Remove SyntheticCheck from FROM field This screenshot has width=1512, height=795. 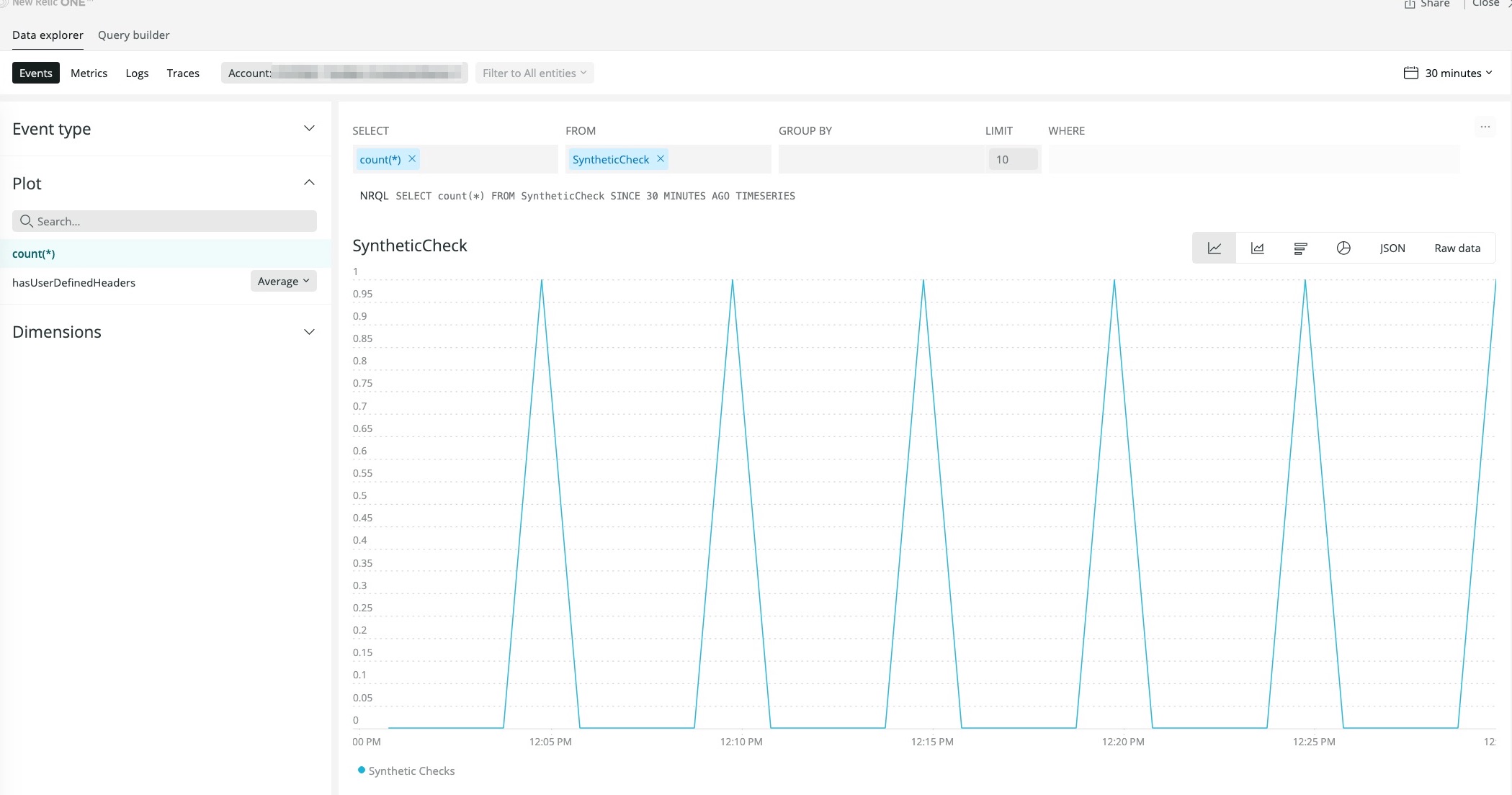pos(661,159)
